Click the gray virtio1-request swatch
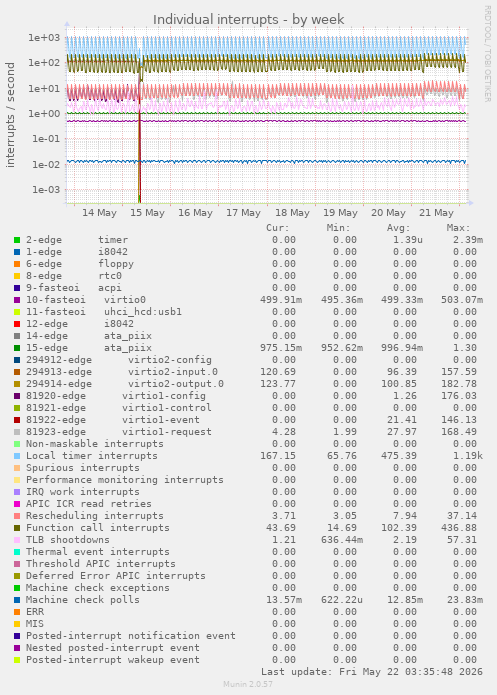 (17, 432)
